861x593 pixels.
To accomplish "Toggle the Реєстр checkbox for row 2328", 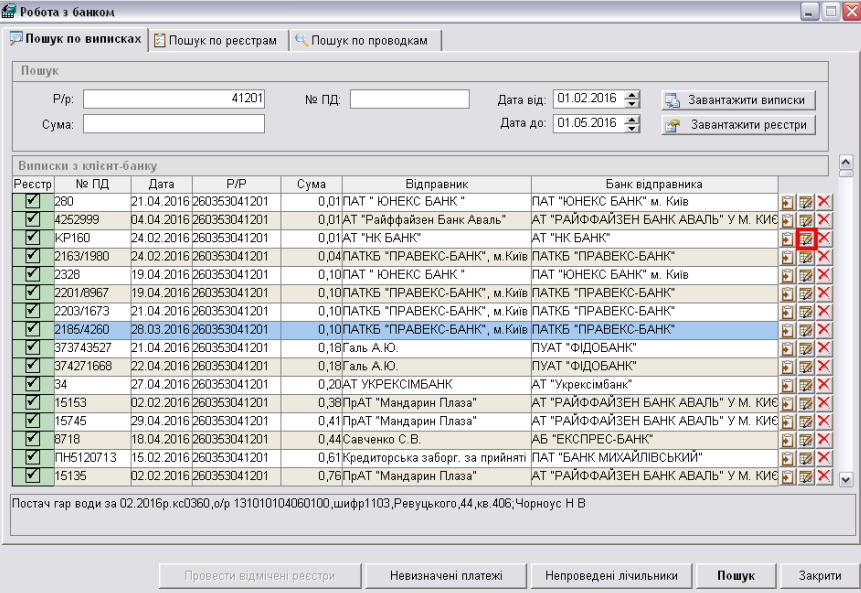I will pos(31,275).
